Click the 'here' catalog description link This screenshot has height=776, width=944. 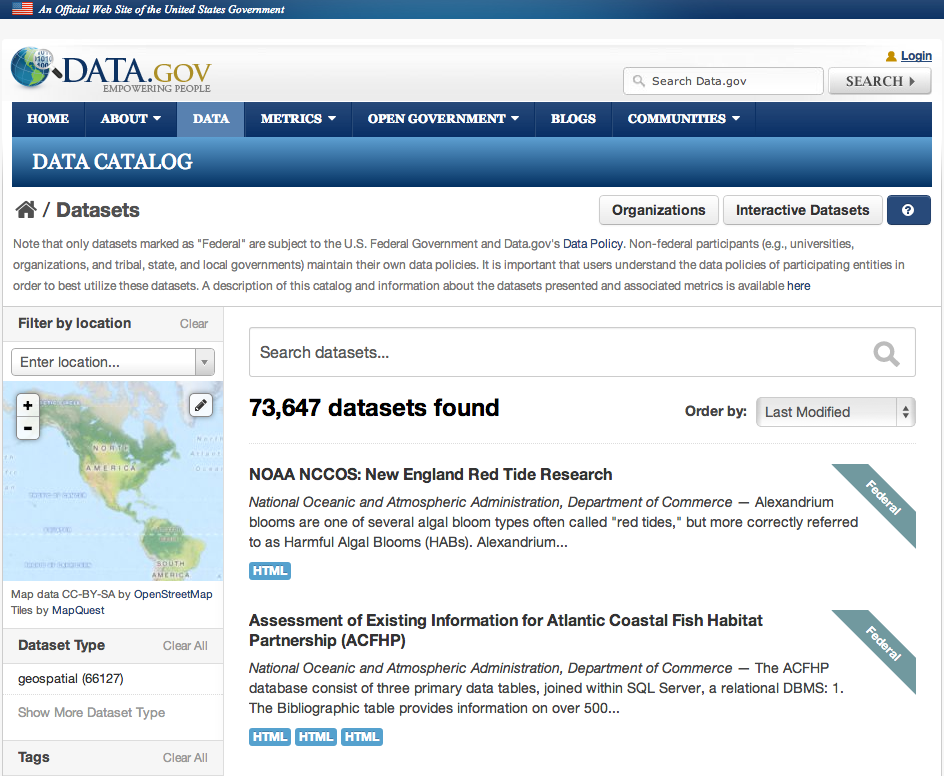point(798,286)
